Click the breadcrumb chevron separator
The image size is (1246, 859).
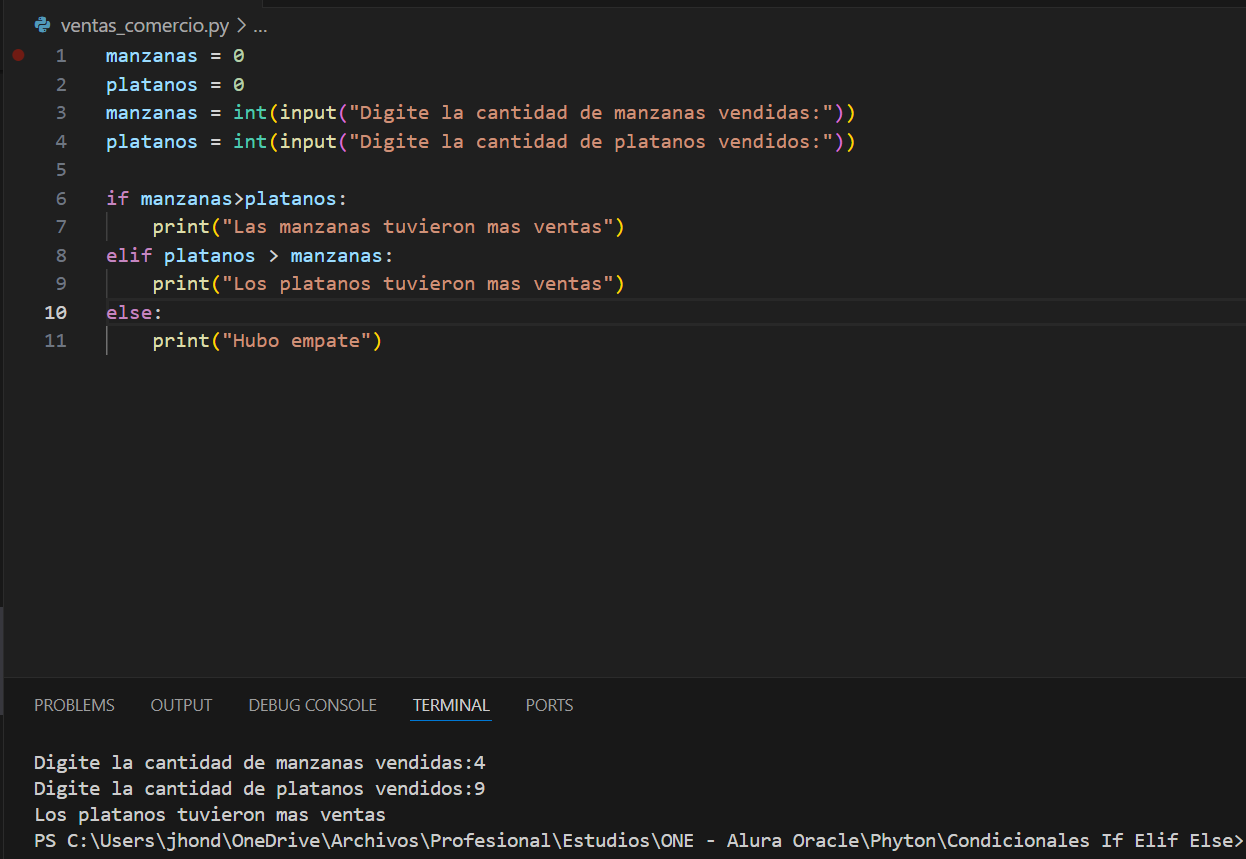(x=241, y=25)
